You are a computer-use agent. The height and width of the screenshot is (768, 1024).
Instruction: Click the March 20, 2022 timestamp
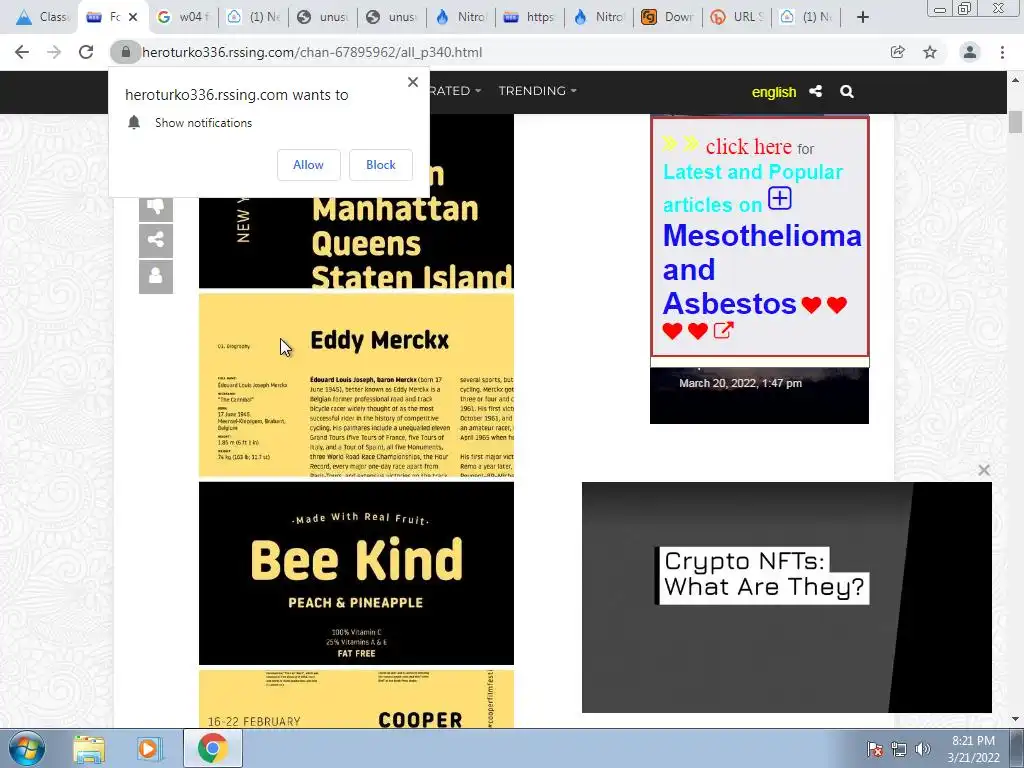coord(741,383)
